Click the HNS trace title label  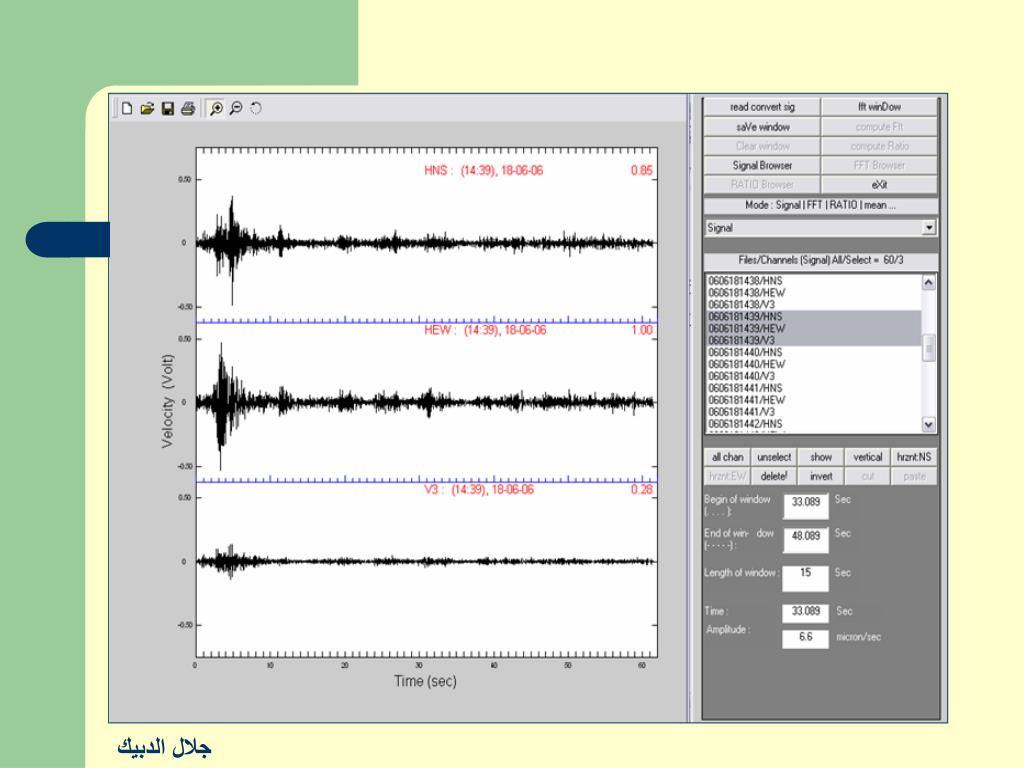tap(483, 170)
